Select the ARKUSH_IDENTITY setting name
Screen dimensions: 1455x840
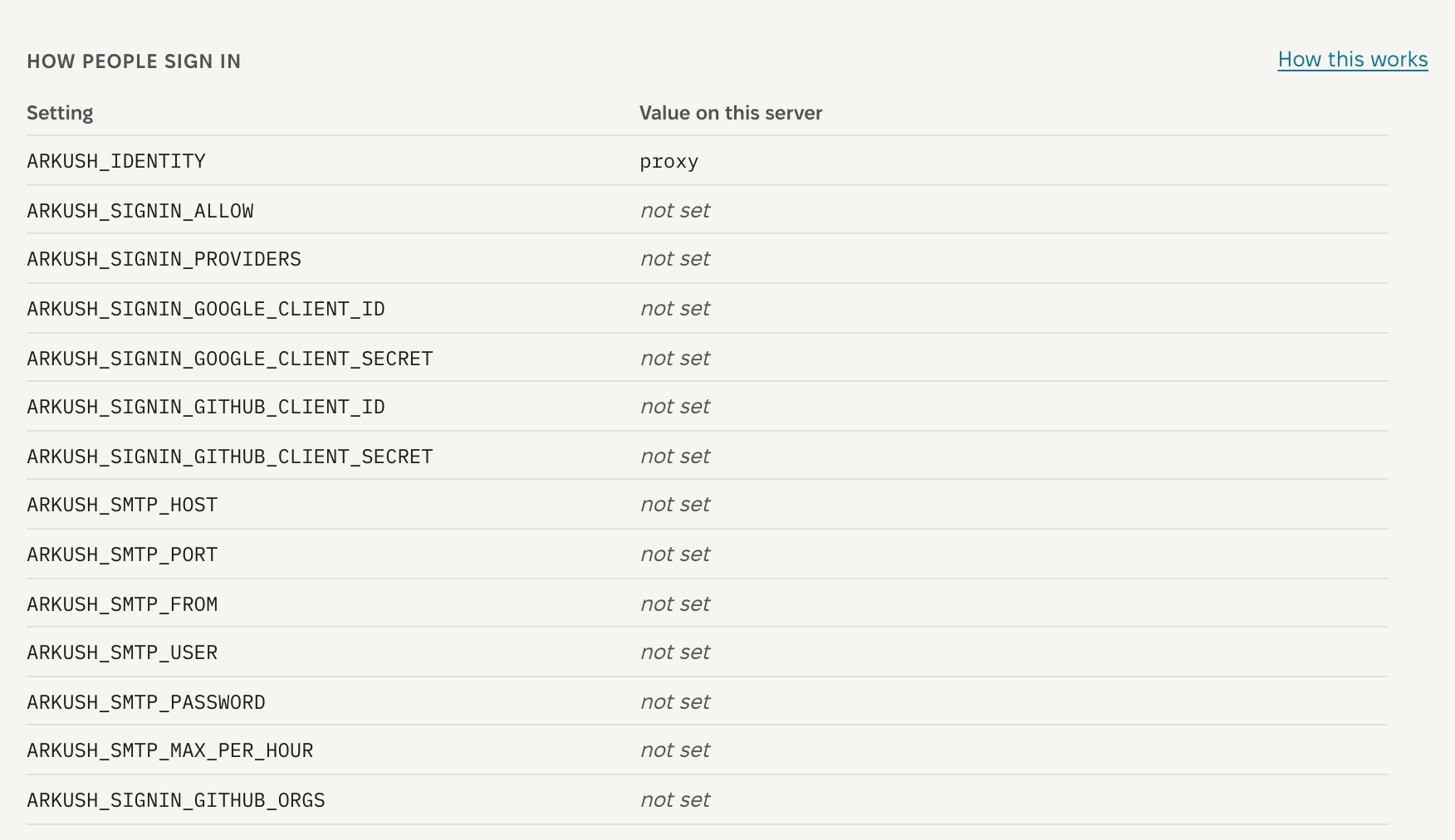(x=116, y=161)
